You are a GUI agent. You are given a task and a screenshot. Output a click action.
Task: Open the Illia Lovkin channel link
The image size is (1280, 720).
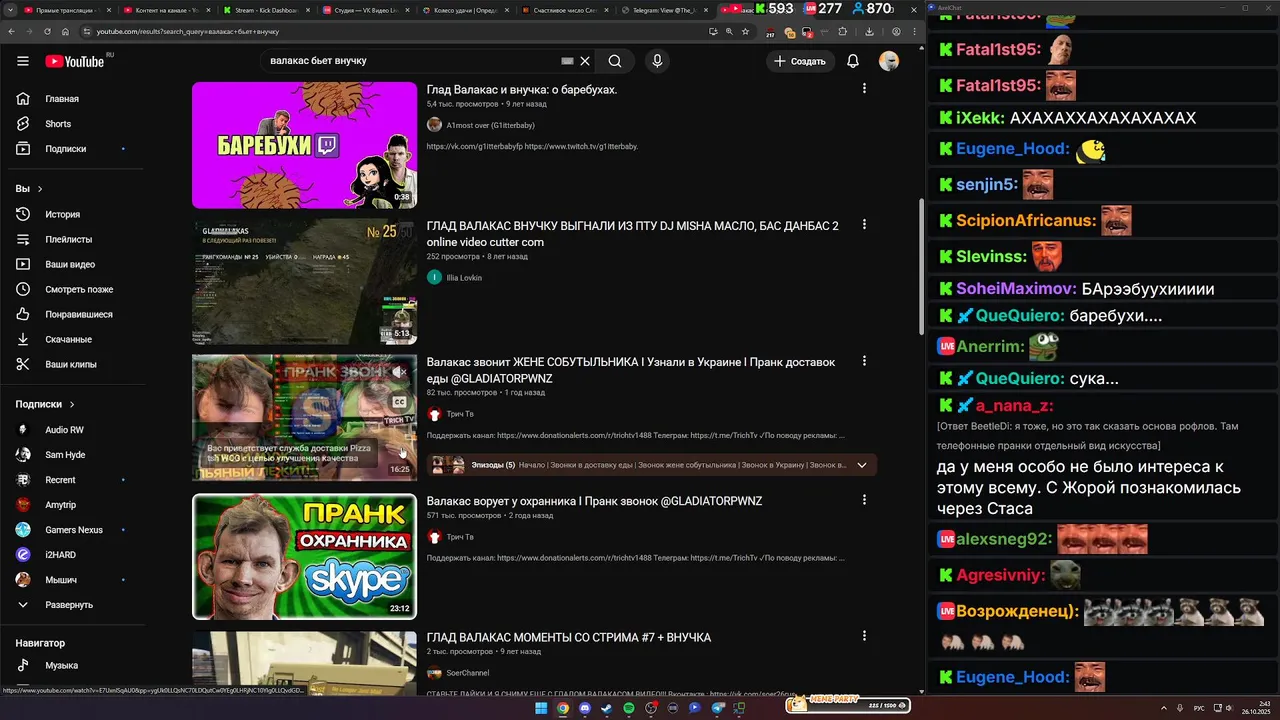464,278
